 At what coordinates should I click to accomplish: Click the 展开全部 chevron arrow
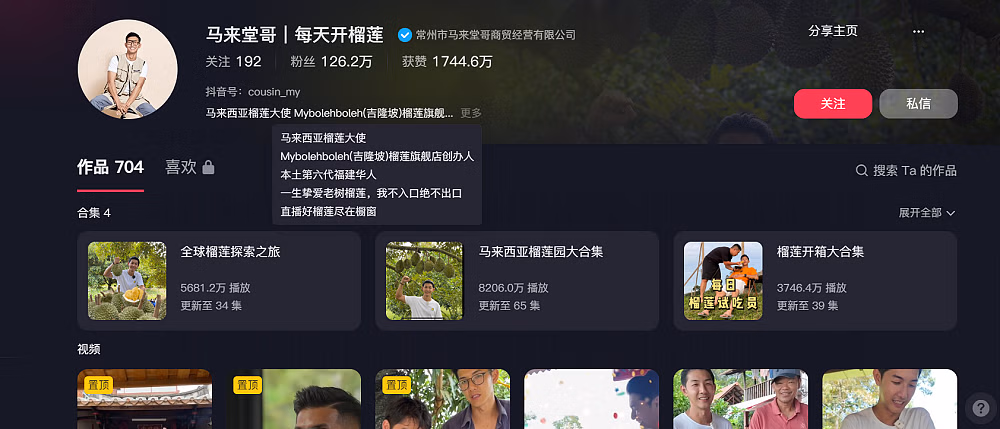click(950, 213)
